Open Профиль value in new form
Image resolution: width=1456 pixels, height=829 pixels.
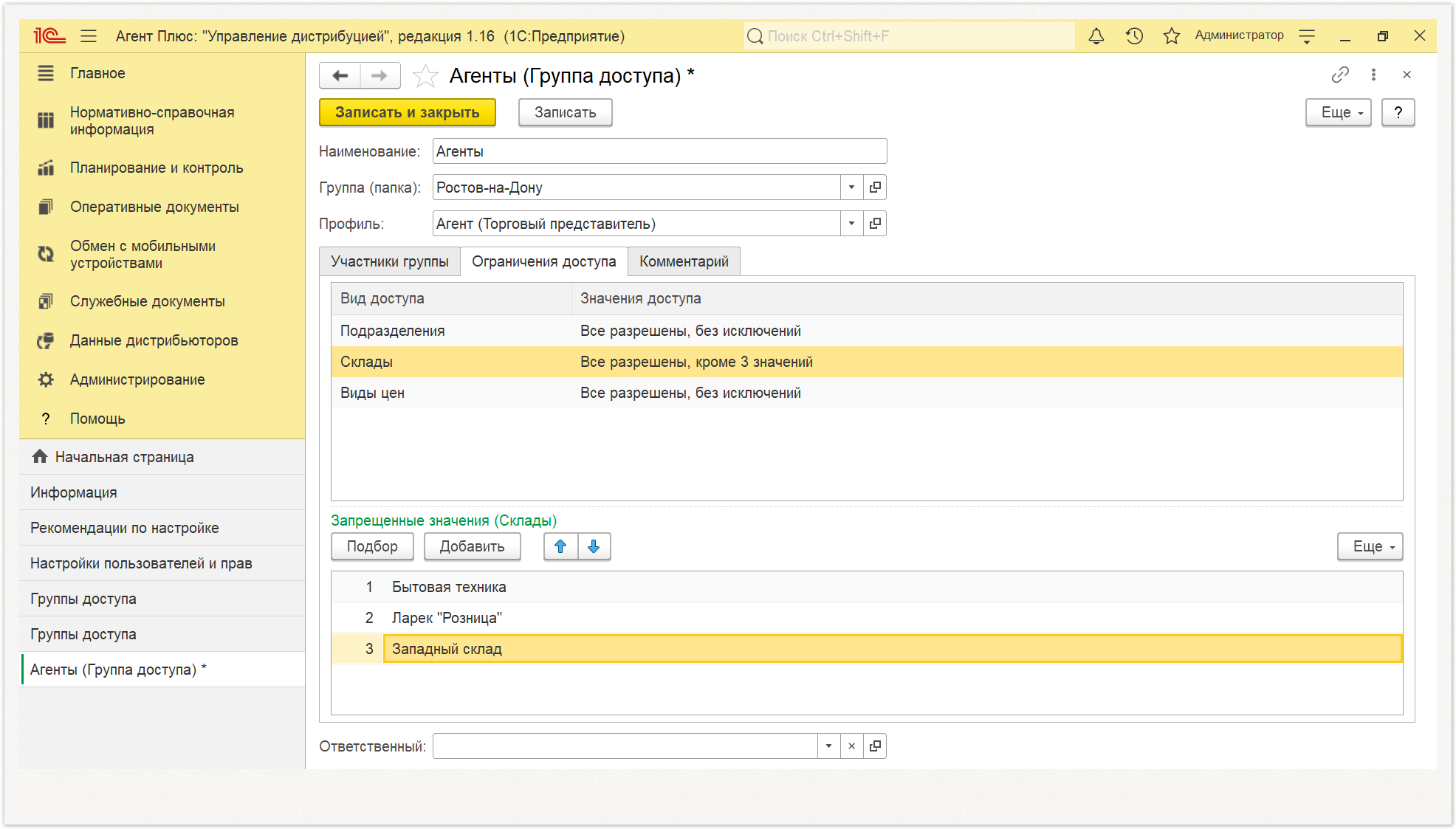[x=875, y=224]
